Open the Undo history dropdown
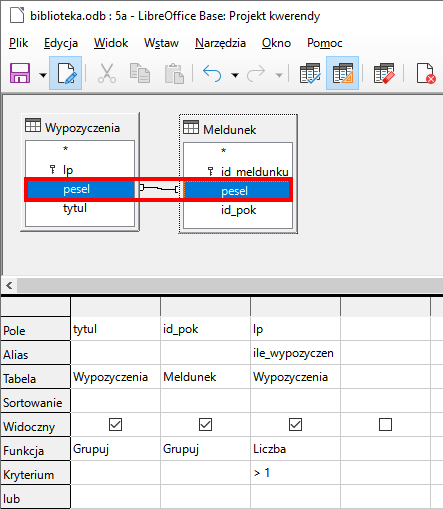This screenshot has width=443, height=509. pyautogui.click(x=235, y=75)
